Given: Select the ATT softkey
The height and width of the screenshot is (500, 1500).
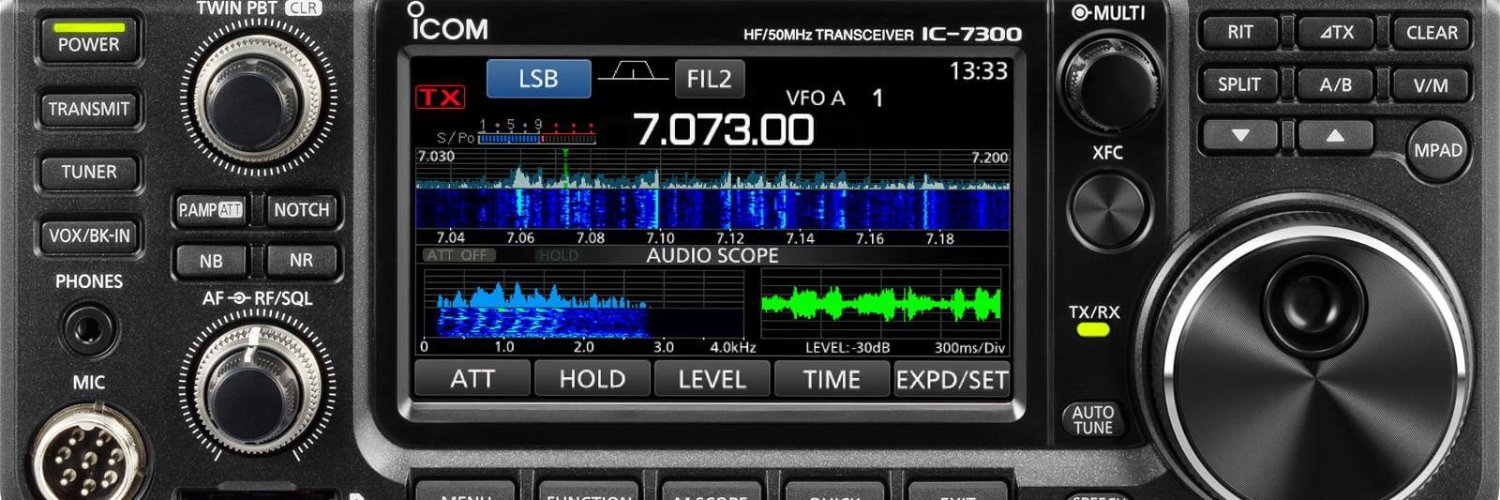Looking at the screenshot, I should tap(472, 379).
